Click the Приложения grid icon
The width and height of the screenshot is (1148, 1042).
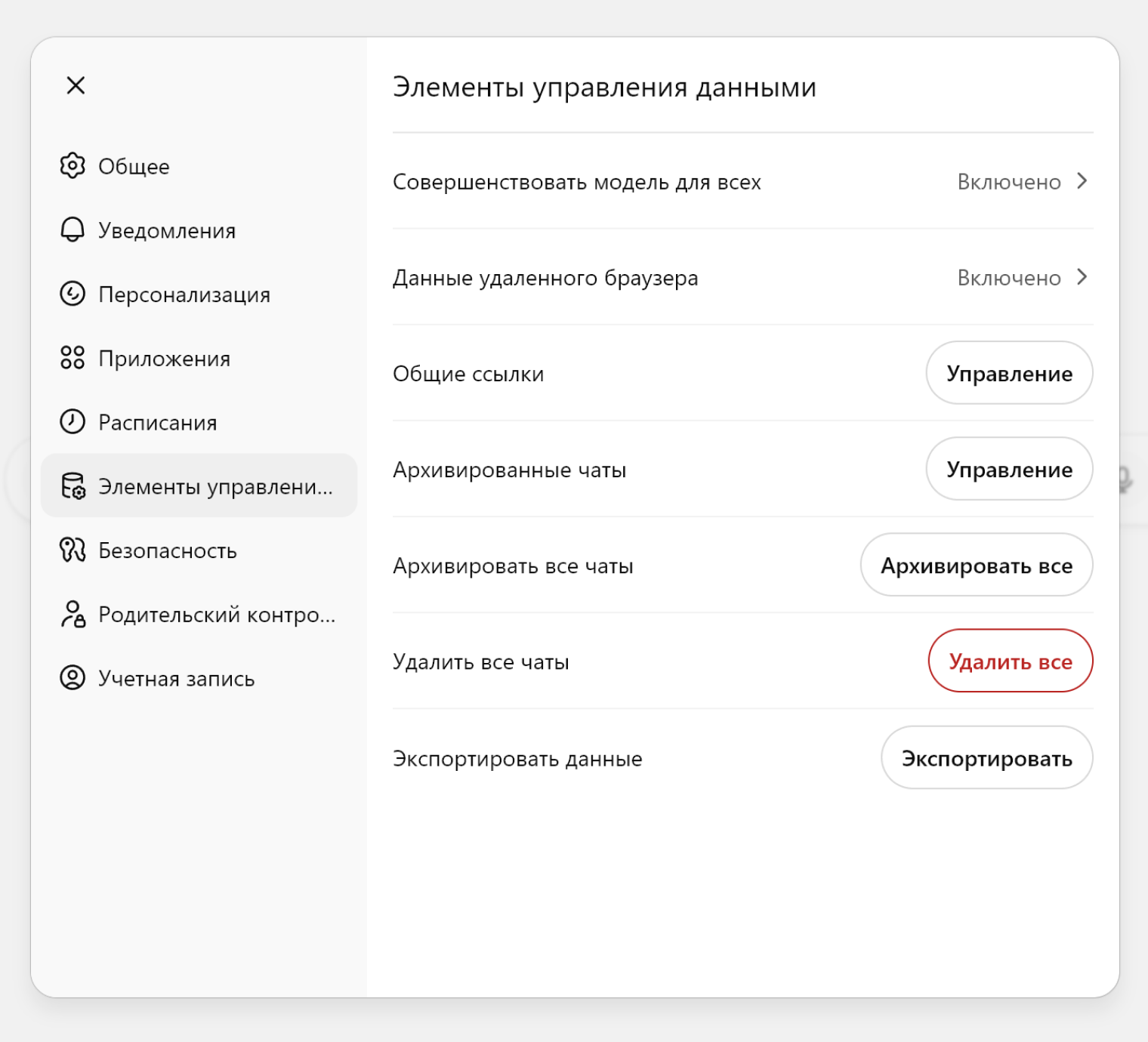(x=73, y=359)
